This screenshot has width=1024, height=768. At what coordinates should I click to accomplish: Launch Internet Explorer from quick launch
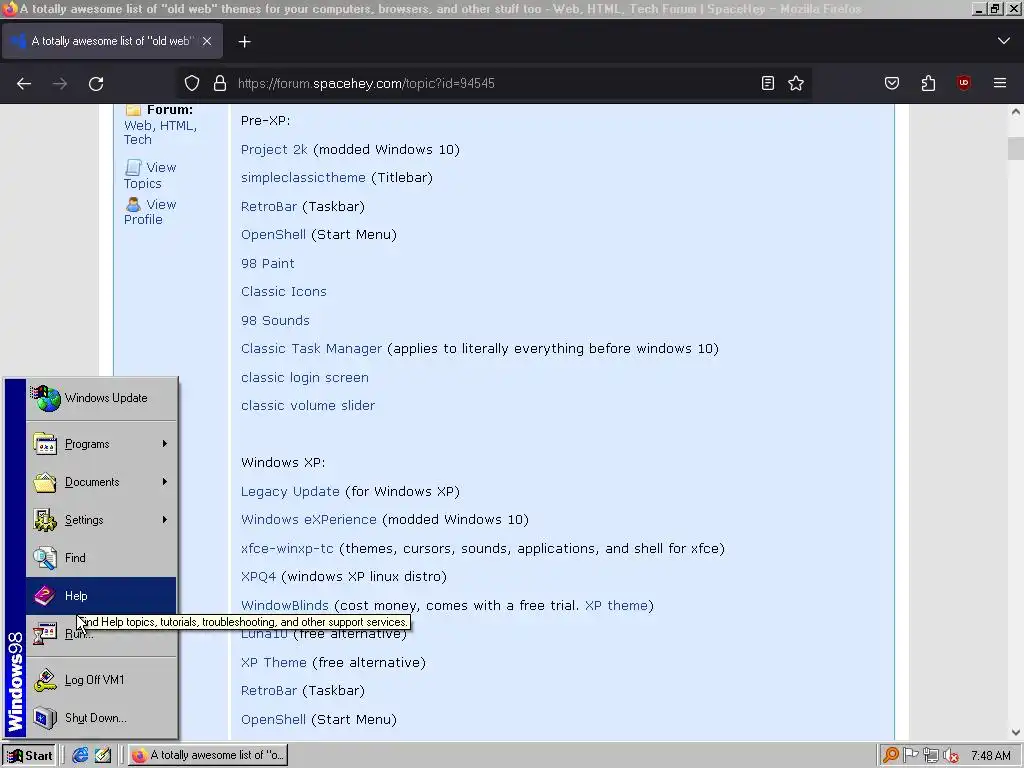80,756
